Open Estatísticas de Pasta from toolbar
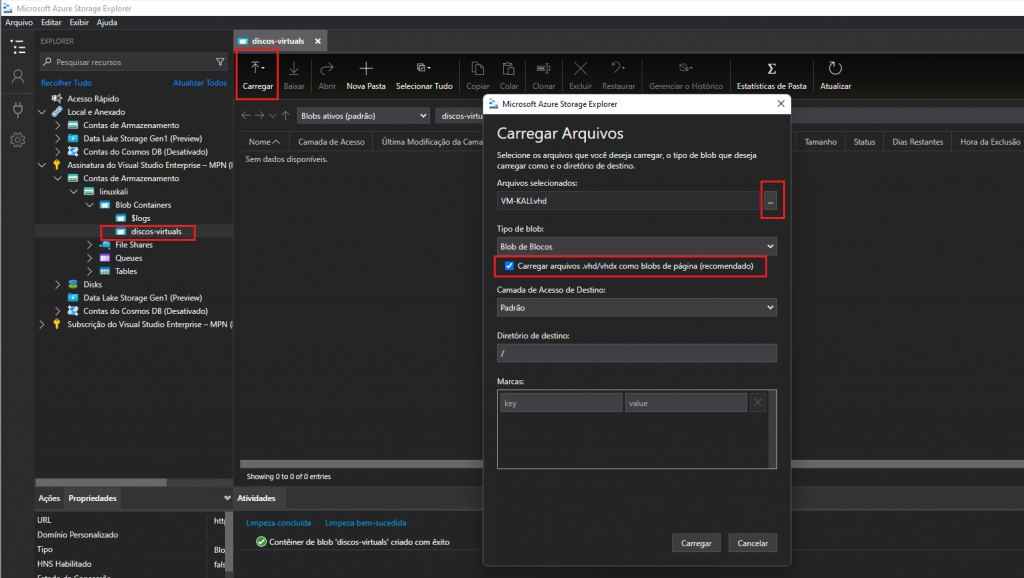1024x578 pixels. (x=771, y=76)
